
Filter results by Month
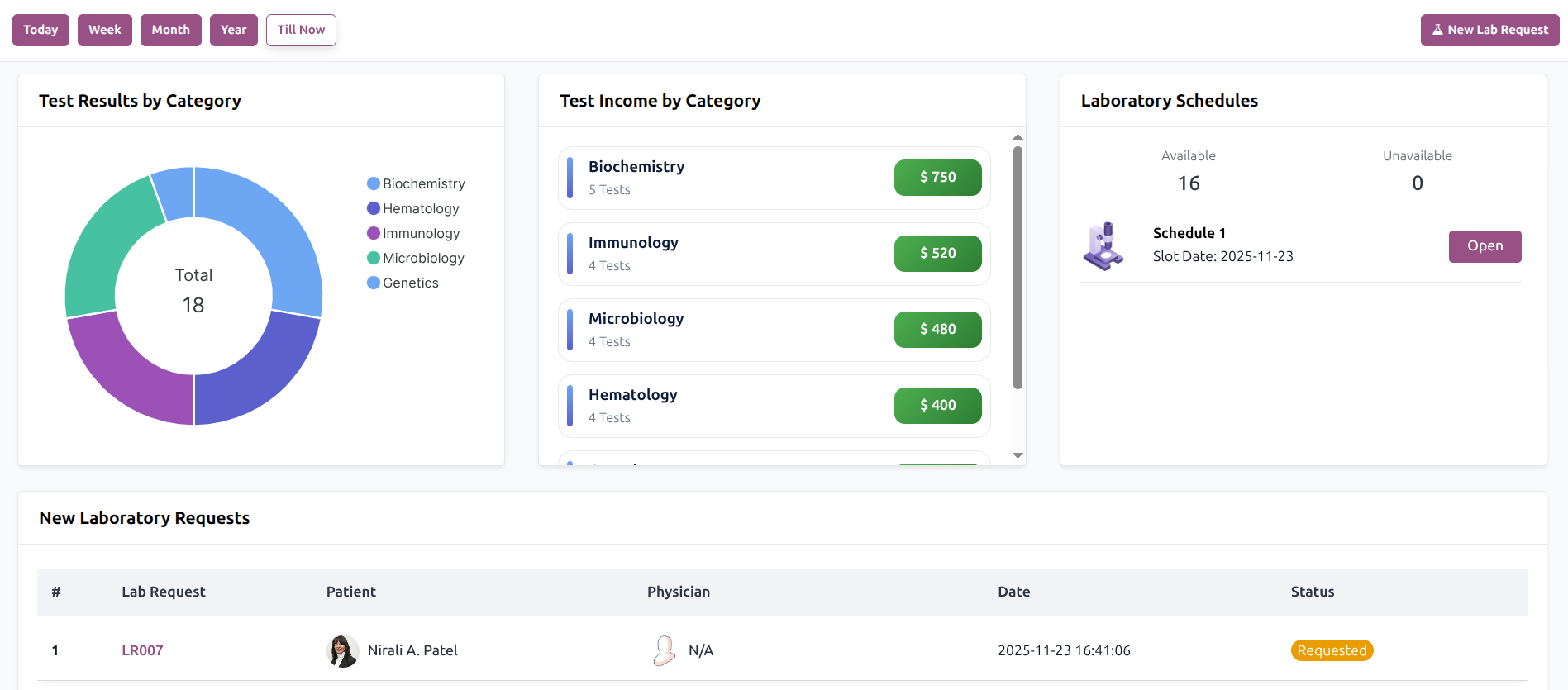pyautogui.click(x=171, y=30)
